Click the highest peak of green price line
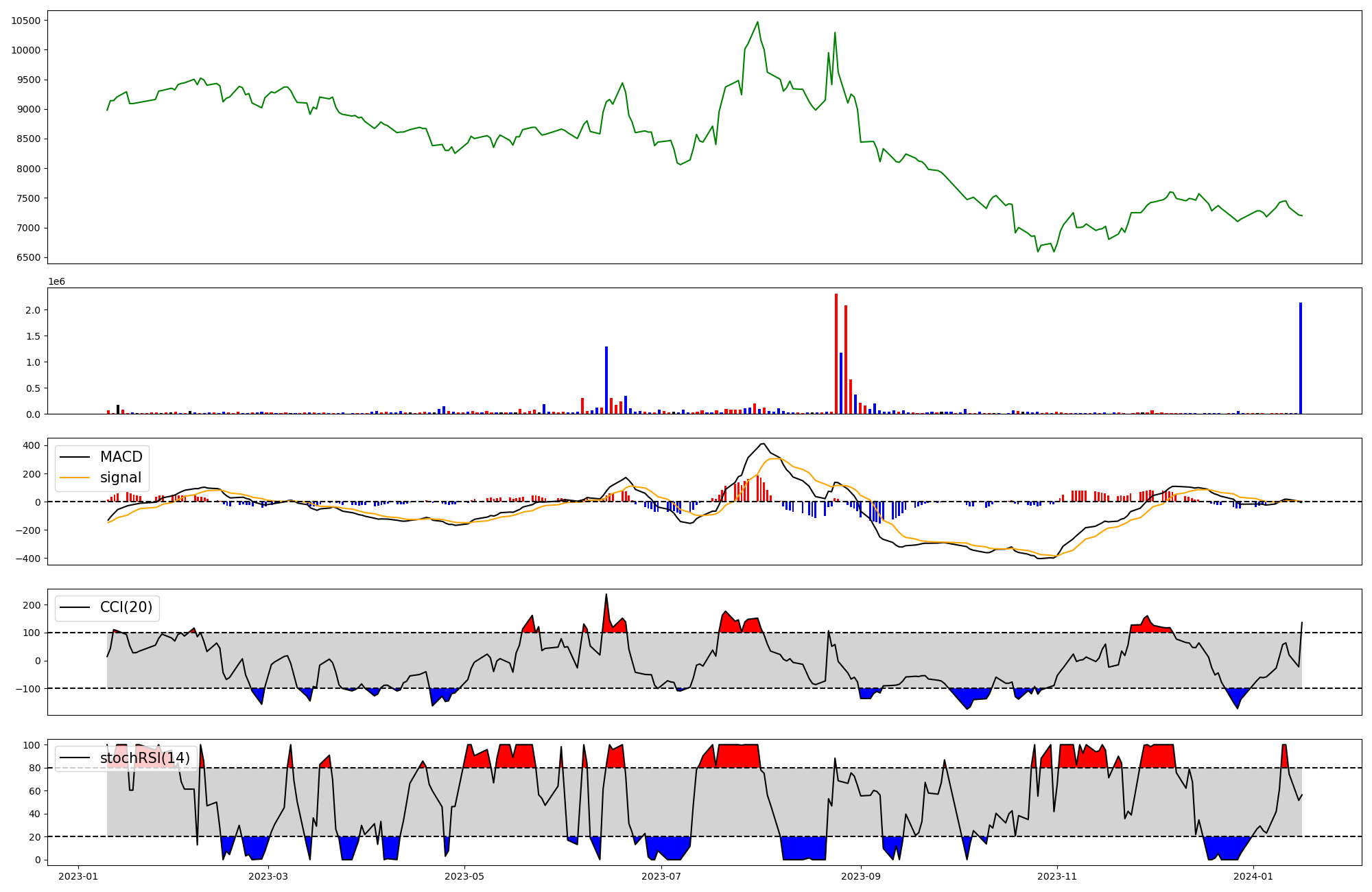Viewport: 1372px width, 892px height. point(757,23)
